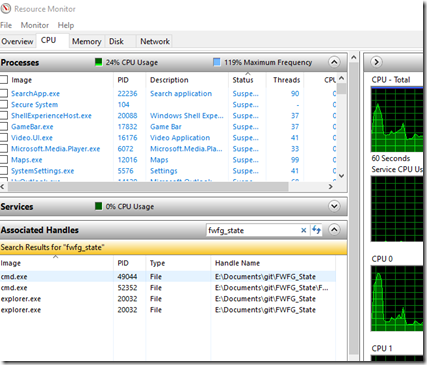
Task: Check the ShellExperienceHost.exe checkbox
Action: 4,116
